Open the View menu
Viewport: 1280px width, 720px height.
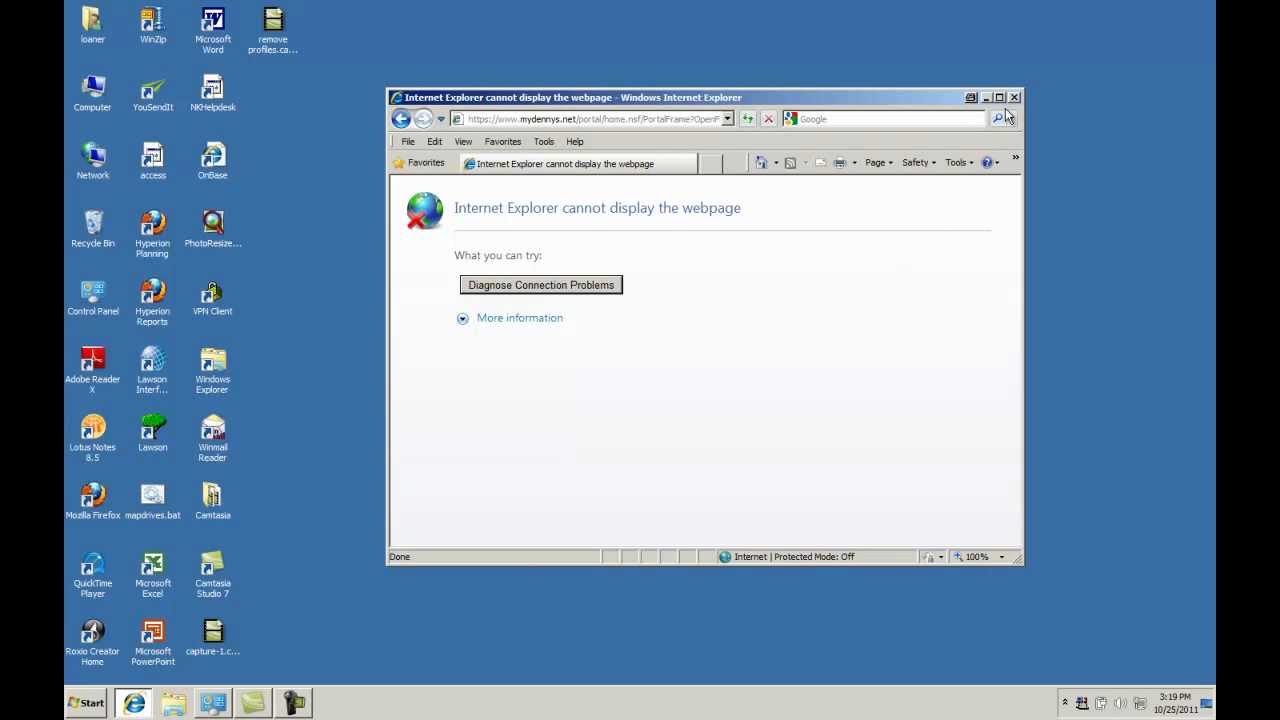pyautogui.click(x=463, y=142)
